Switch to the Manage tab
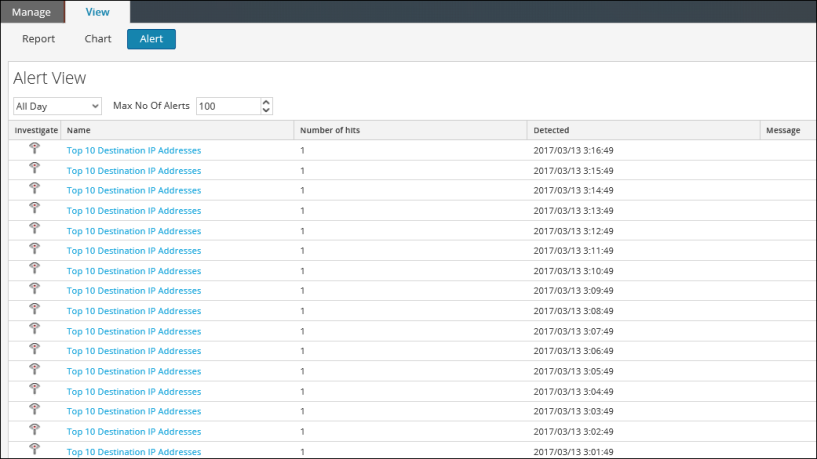817x459 pixels. coord(31,12)
